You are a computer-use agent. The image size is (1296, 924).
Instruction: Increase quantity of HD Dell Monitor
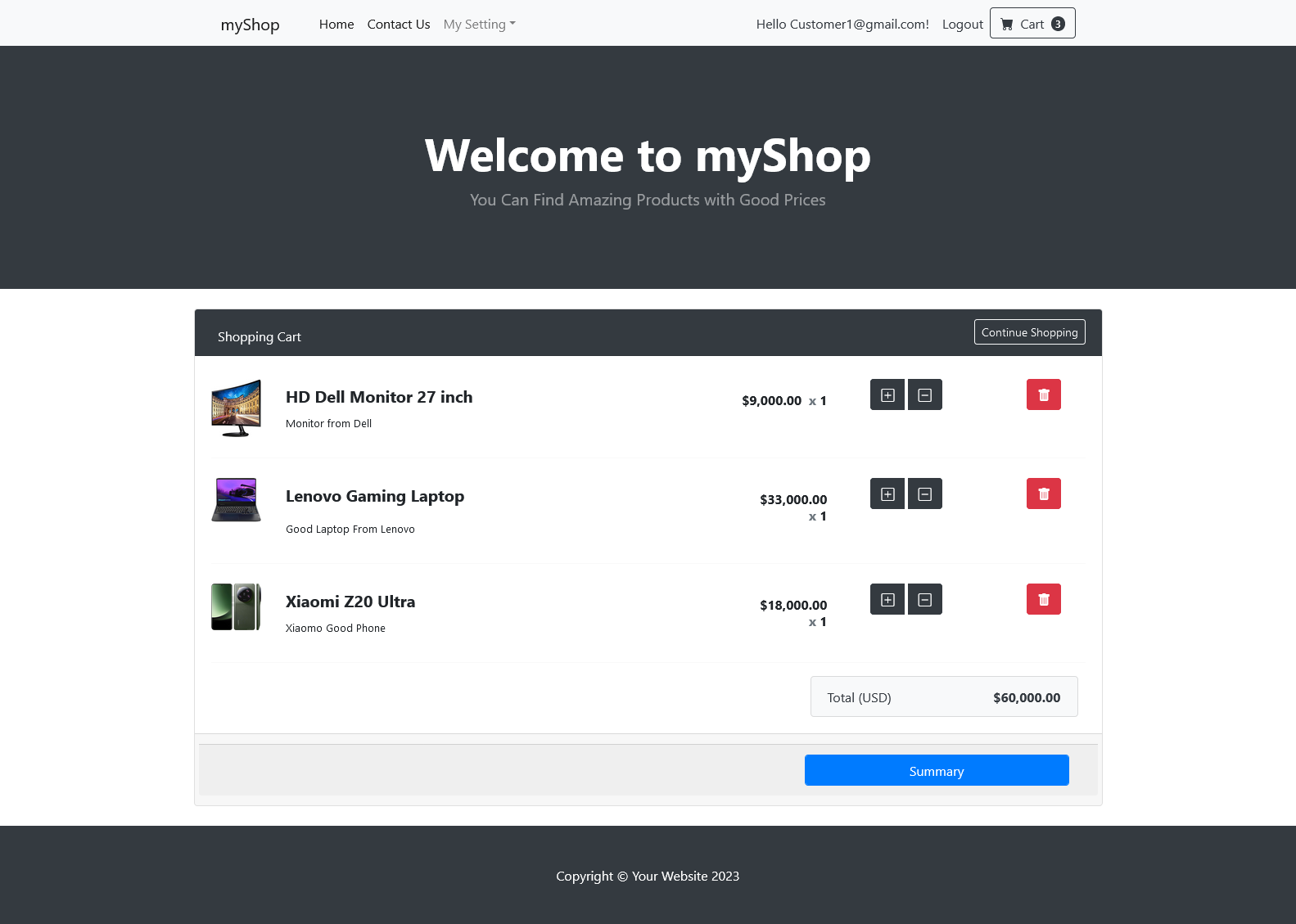(x=887, y=395)
